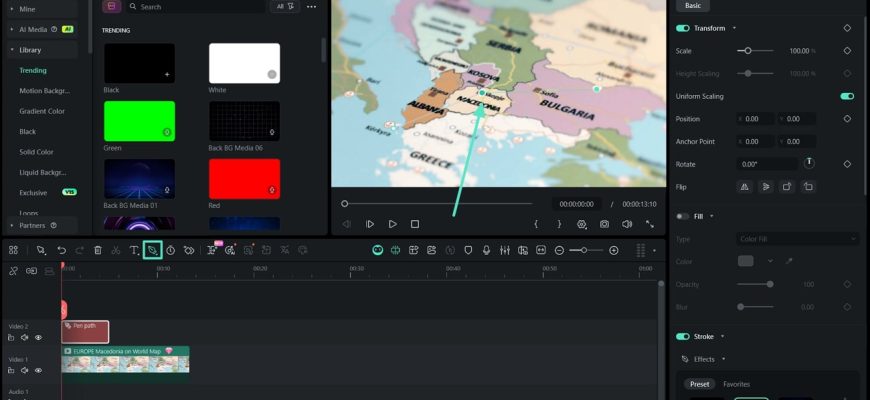The image size is (870, 400).
Task: Click the Mark In curly bracket
Action: point(536,224)
